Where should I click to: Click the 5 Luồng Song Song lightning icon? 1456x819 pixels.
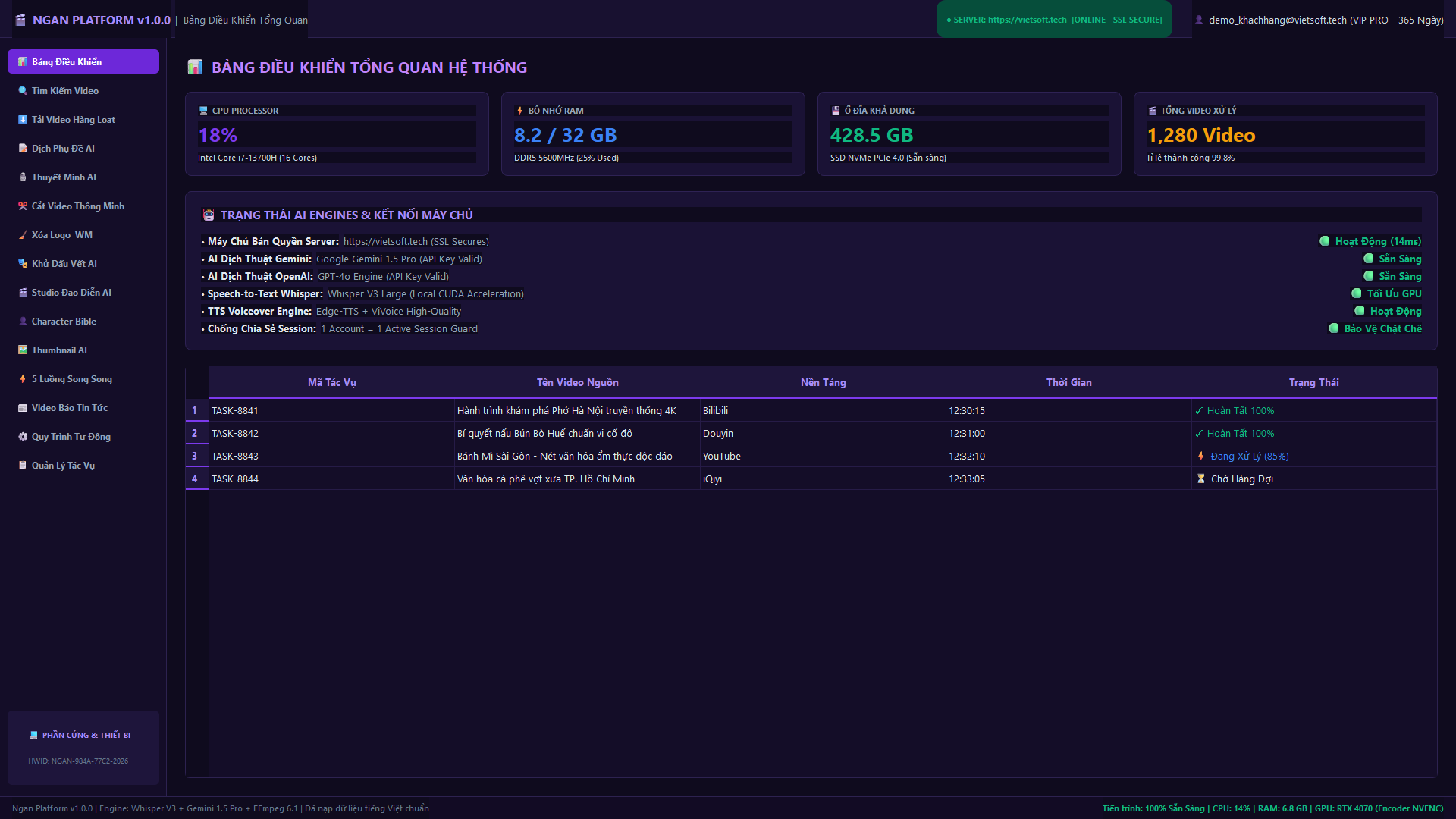[23, 379]
